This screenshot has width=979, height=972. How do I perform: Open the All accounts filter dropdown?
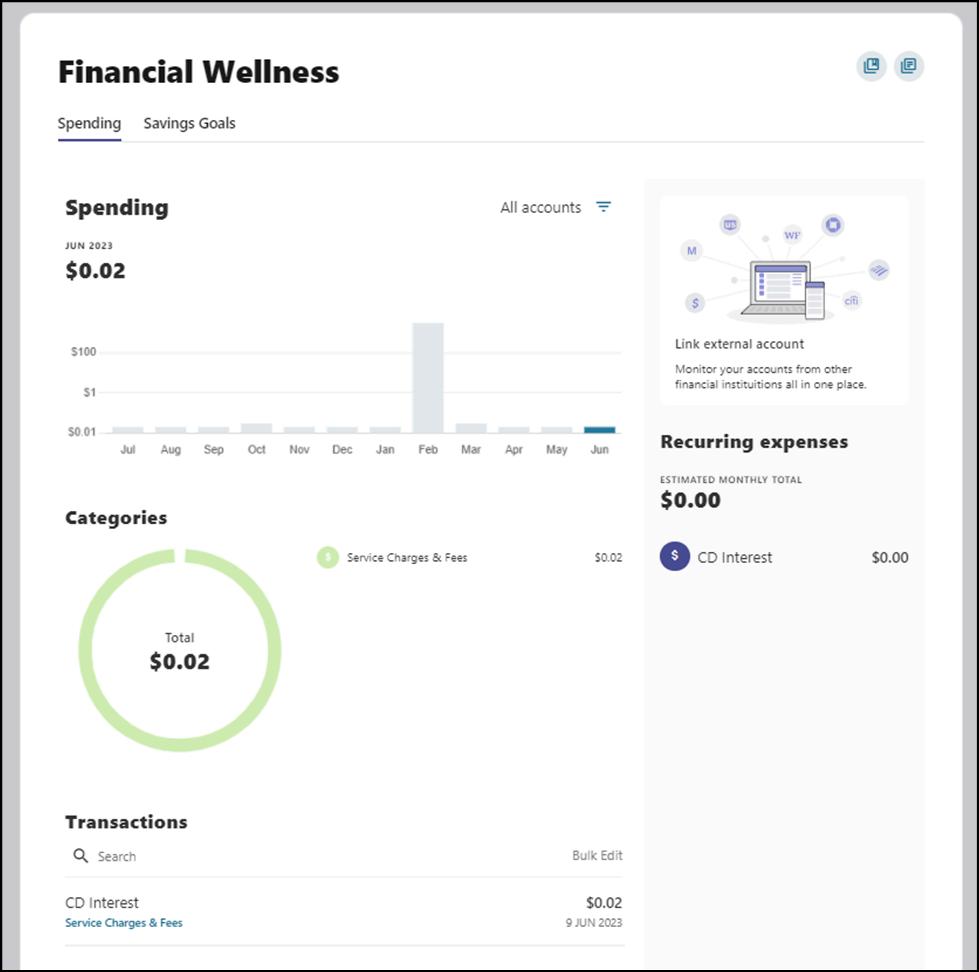click(x=541, y=207)
